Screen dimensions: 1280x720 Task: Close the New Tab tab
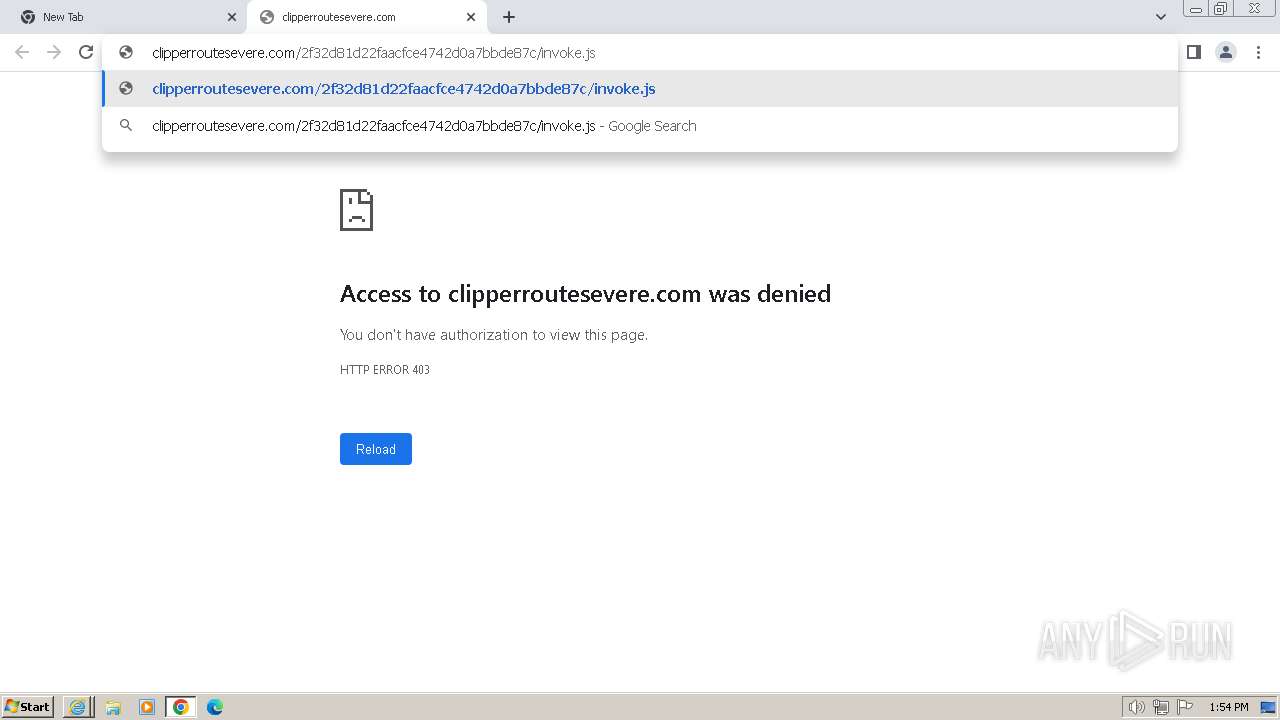pos(232,17)
